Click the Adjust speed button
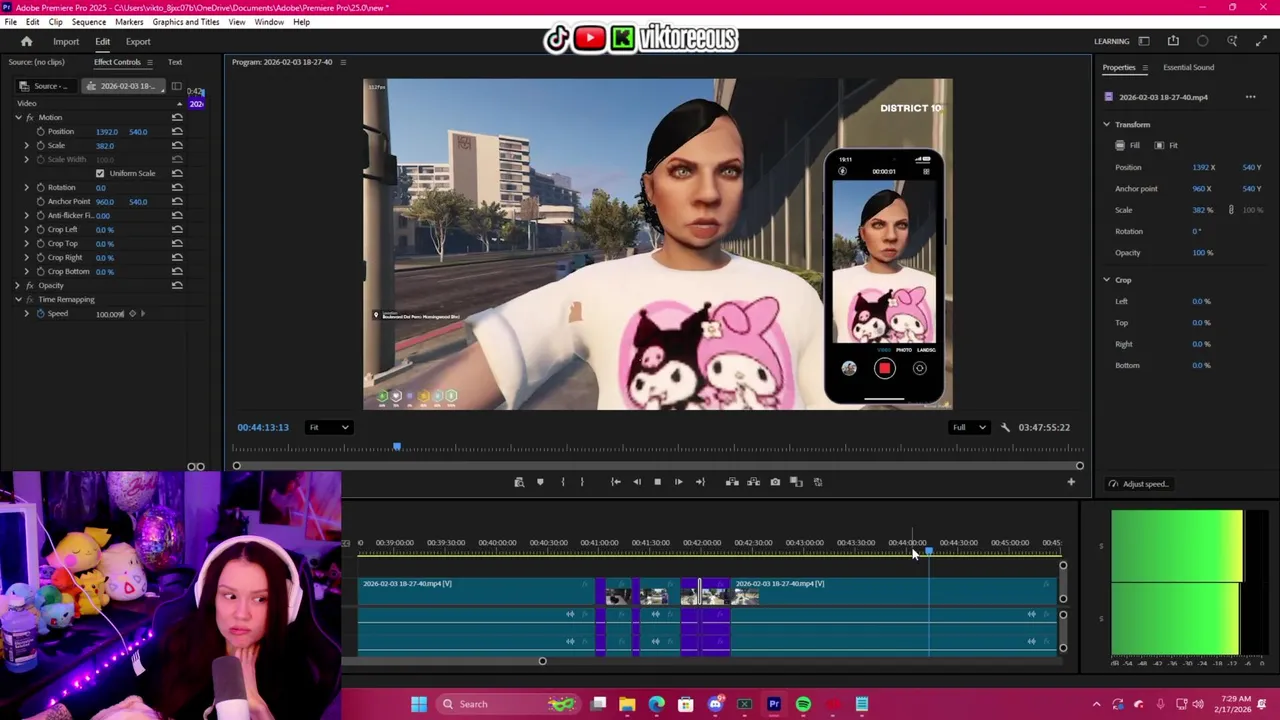This screenshot has height=720, width=1280. click(1138, 484)
